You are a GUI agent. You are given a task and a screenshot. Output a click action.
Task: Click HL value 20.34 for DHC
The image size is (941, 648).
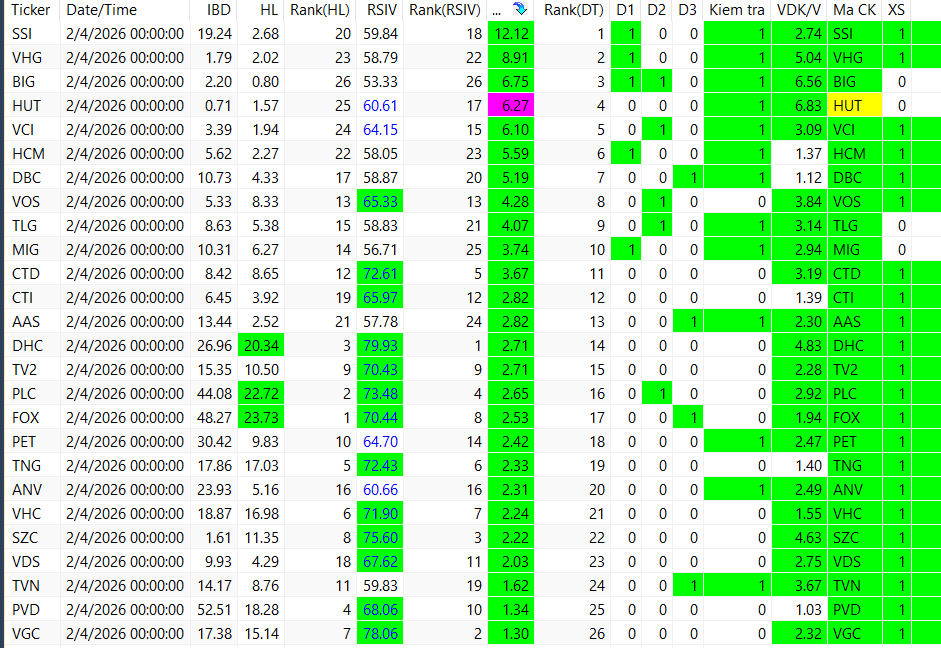coord(261,346)
